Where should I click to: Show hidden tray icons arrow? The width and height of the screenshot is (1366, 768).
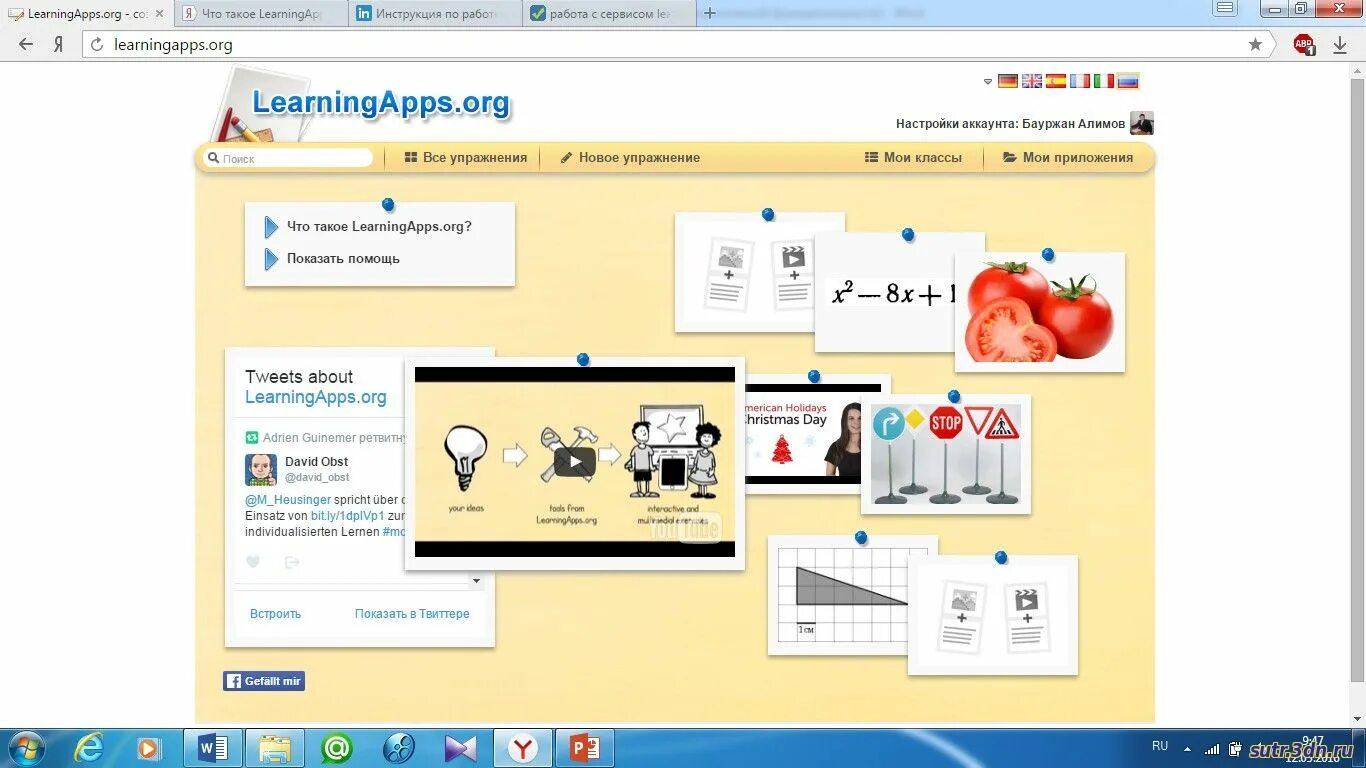[1187, 748]
